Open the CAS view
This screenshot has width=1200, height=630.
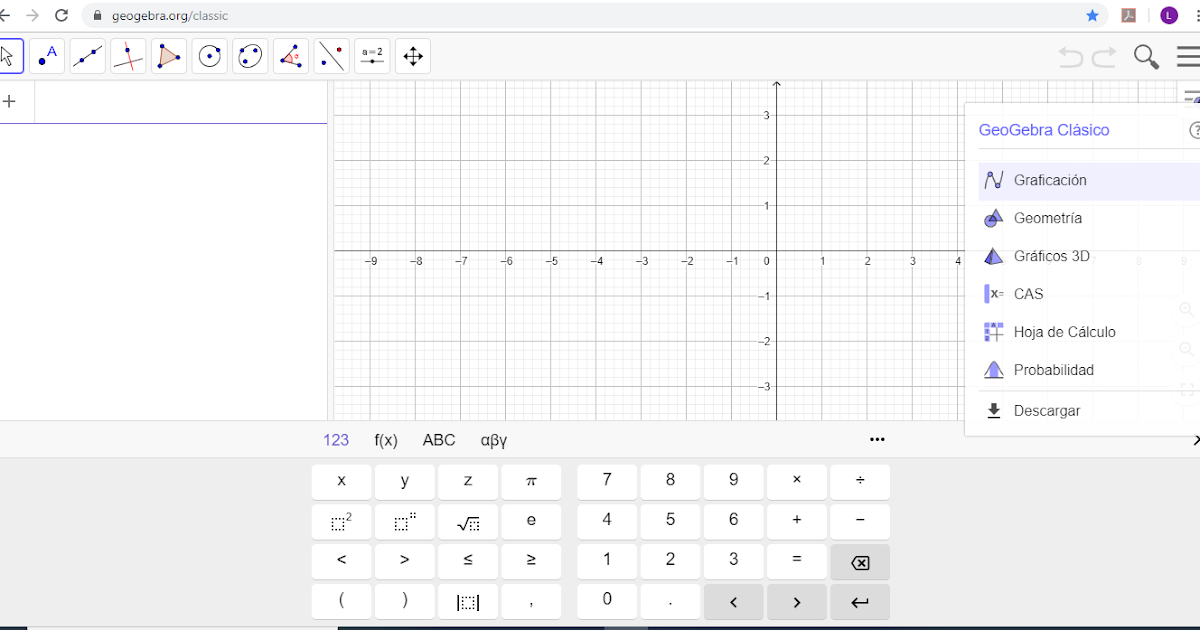(1028, 293)
